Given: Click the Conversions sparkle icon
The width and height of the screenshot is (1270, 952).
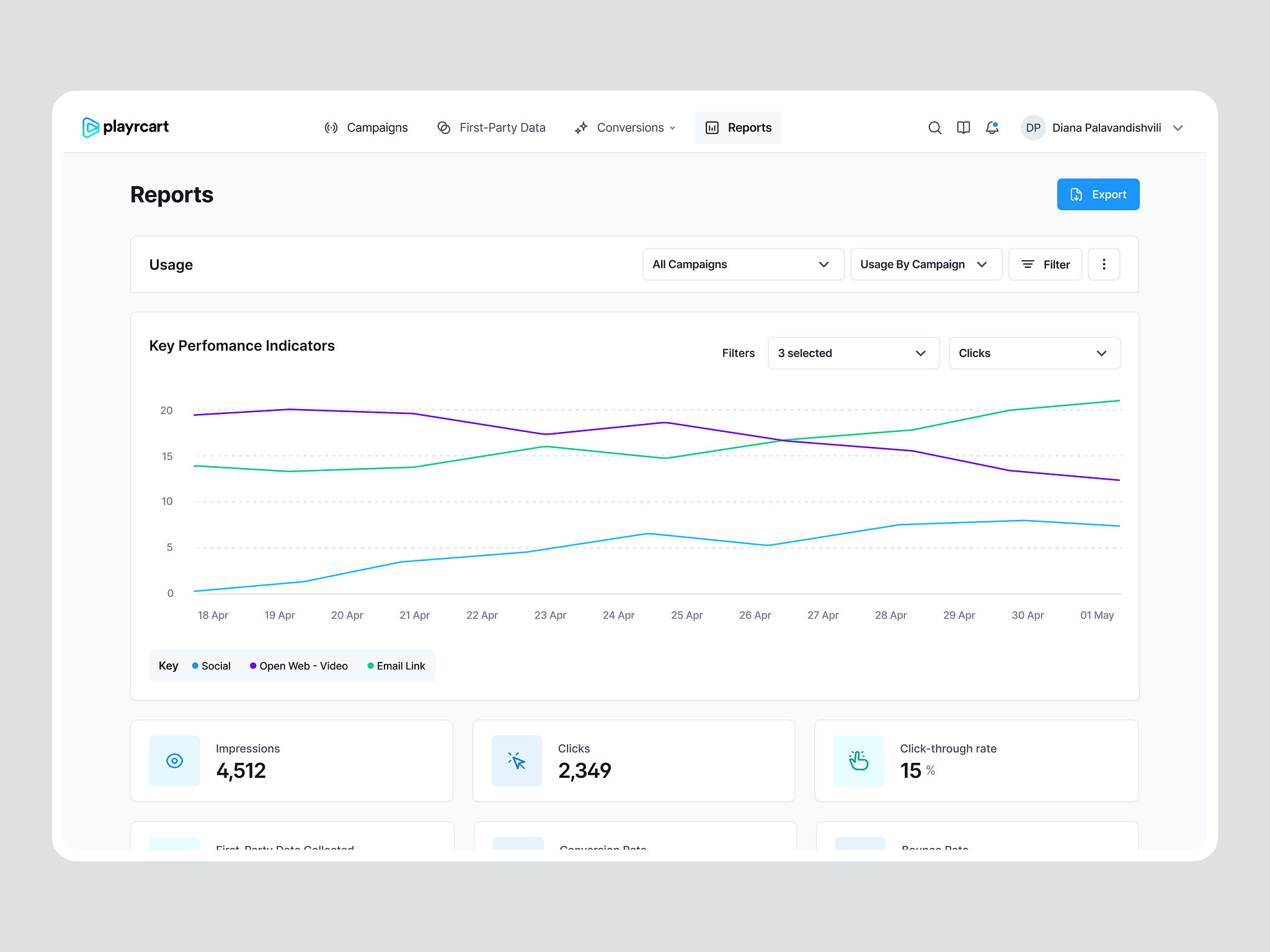Looking at the screenshot, I should (581, 127).
